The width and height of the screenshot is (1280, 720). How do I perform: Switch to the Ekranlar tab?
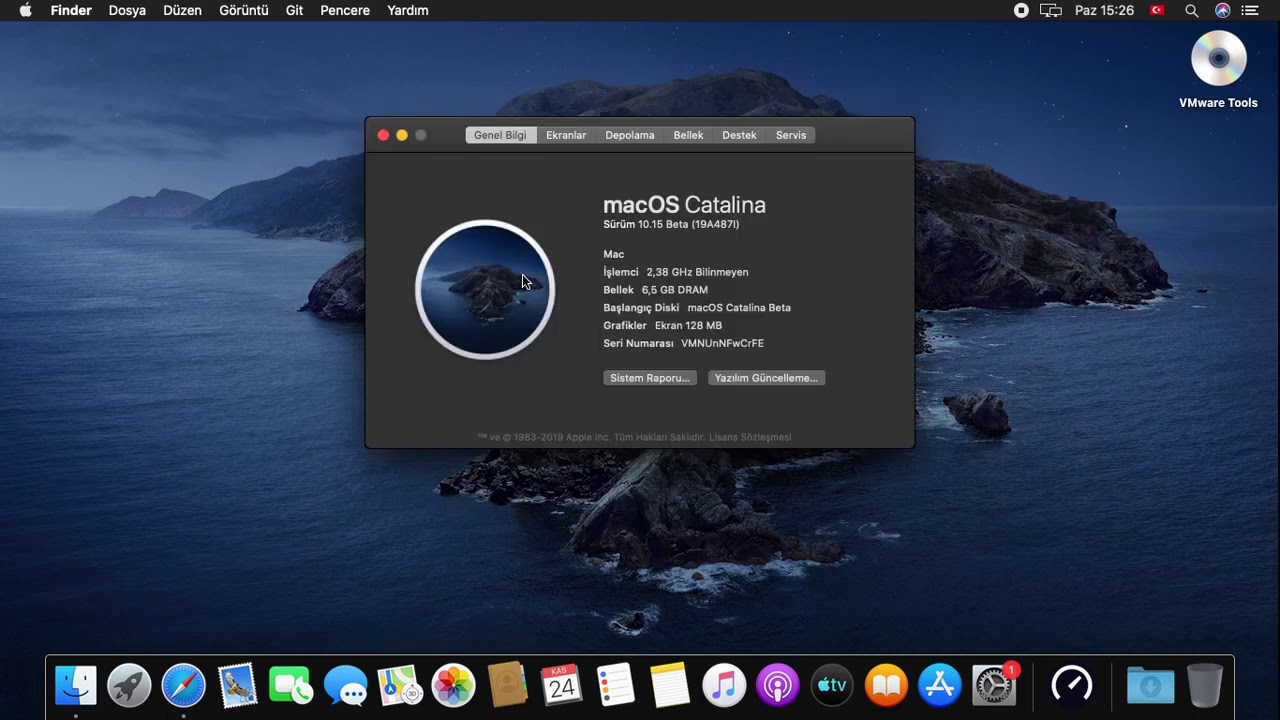click(x=566, y=135)
